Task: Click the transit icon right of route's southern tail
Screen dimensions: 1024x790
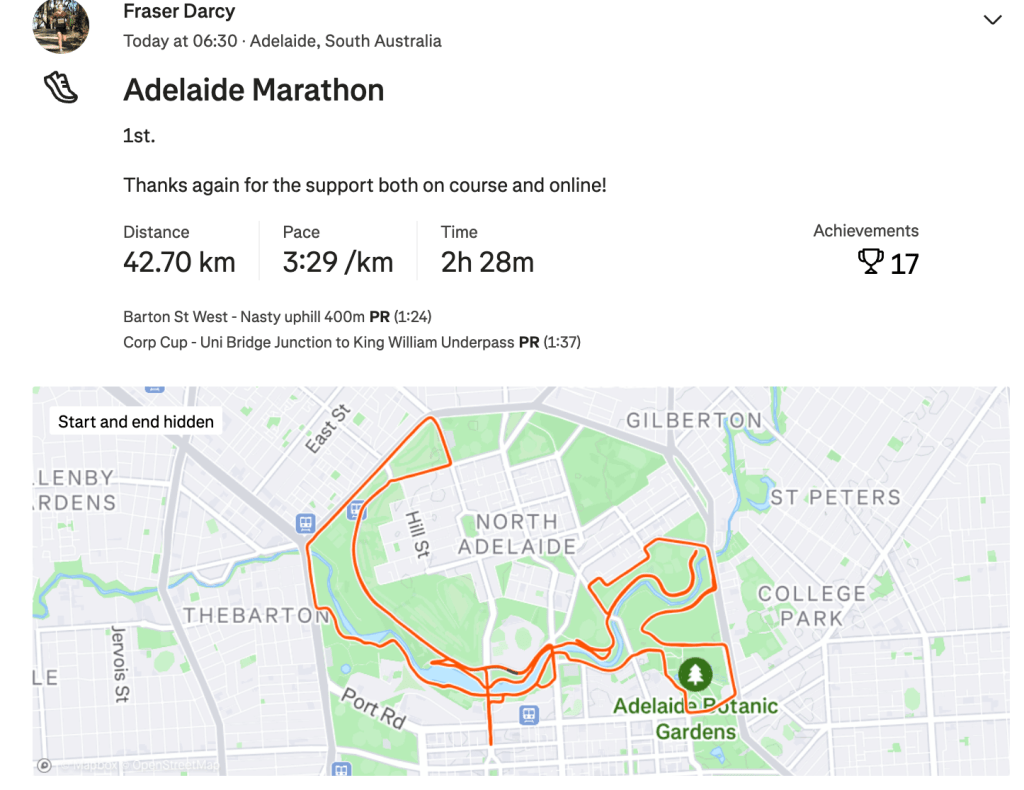Action: [529, 715]
